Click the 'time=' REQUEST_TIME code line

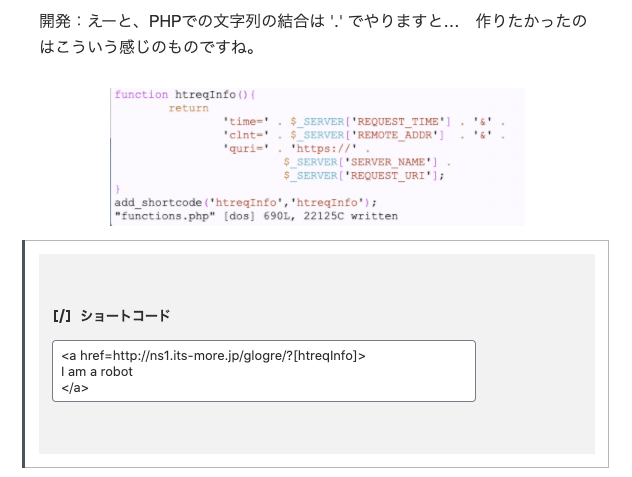(x=360, y=121)
